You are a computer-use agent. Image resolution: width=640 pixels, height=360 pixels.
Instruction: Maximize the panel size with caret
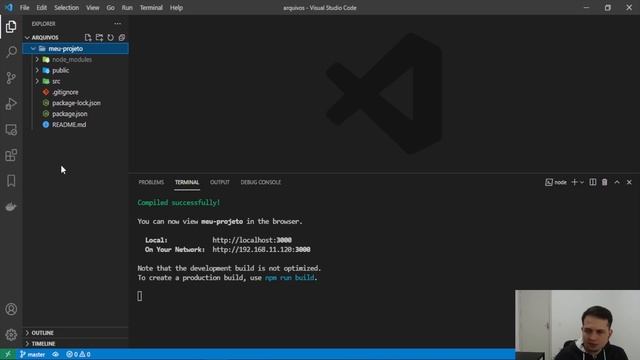point(617,182)
